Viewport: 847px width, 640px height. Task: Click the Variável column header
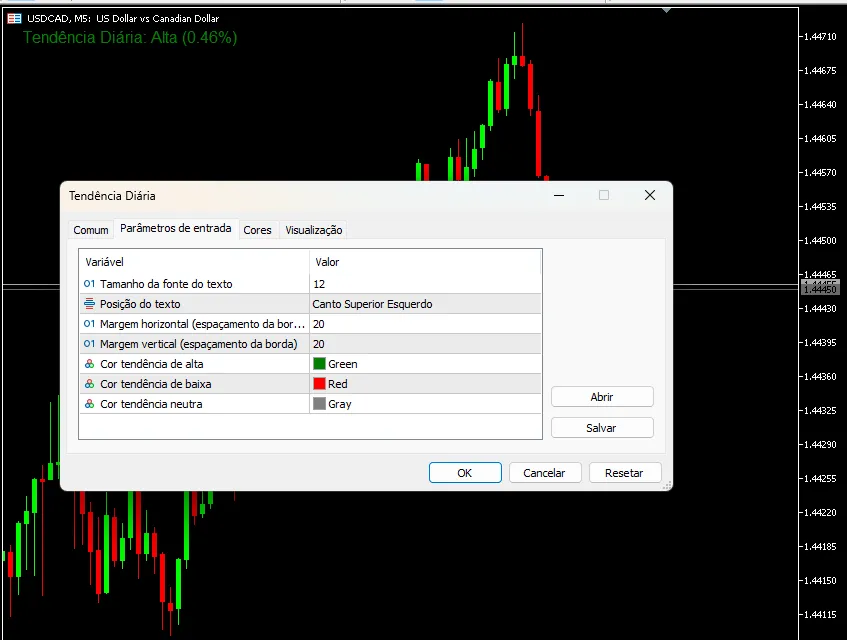coord(194,262)
